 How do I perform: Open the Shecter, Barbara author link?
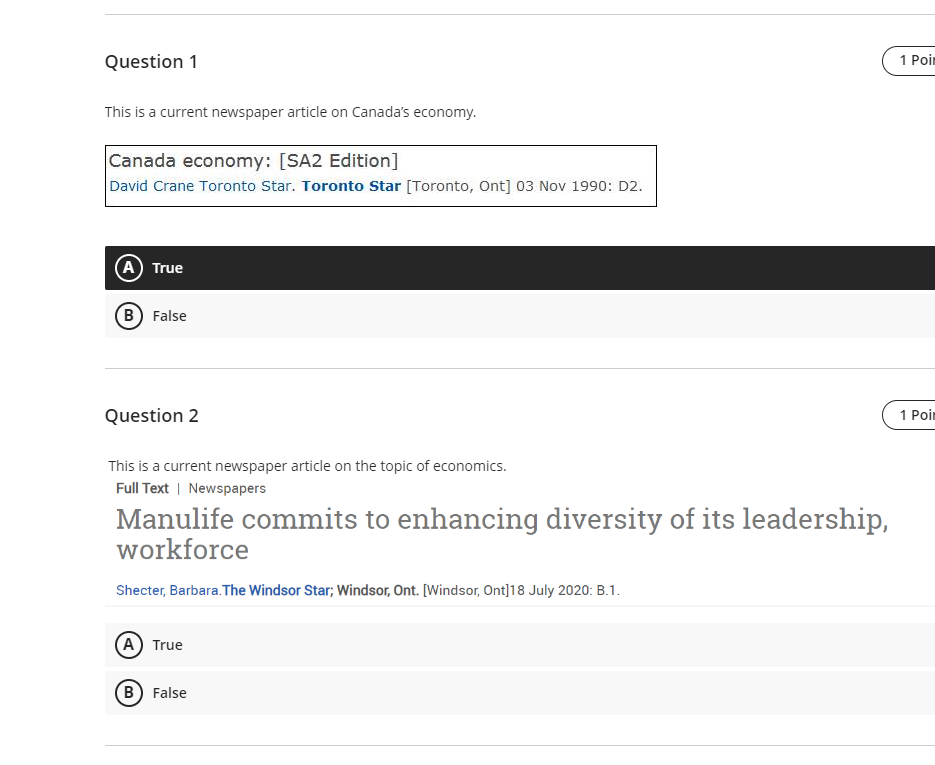tap(167, 590)
